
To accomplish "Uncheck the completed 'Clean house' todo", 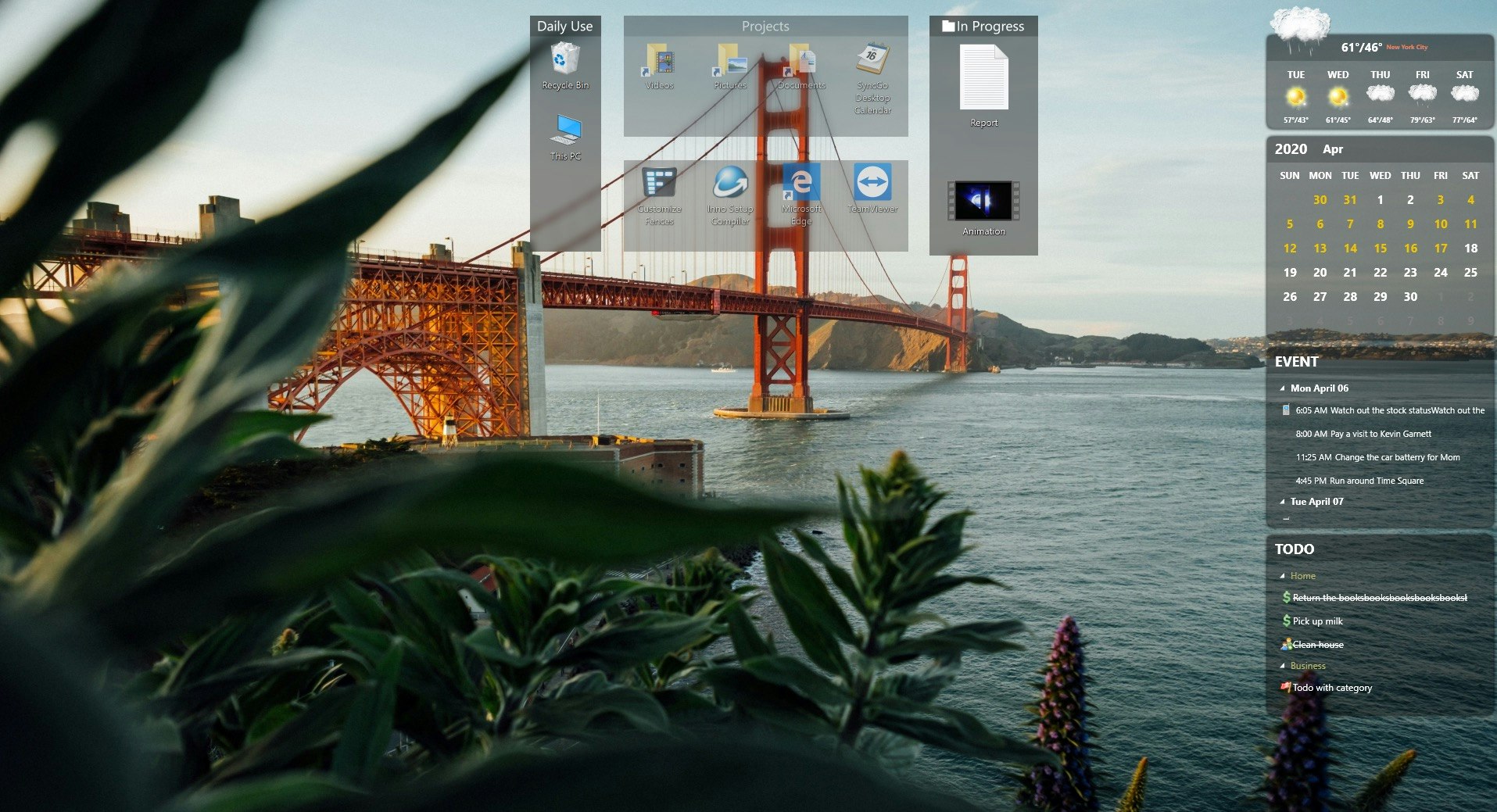I will [1284, 644].
